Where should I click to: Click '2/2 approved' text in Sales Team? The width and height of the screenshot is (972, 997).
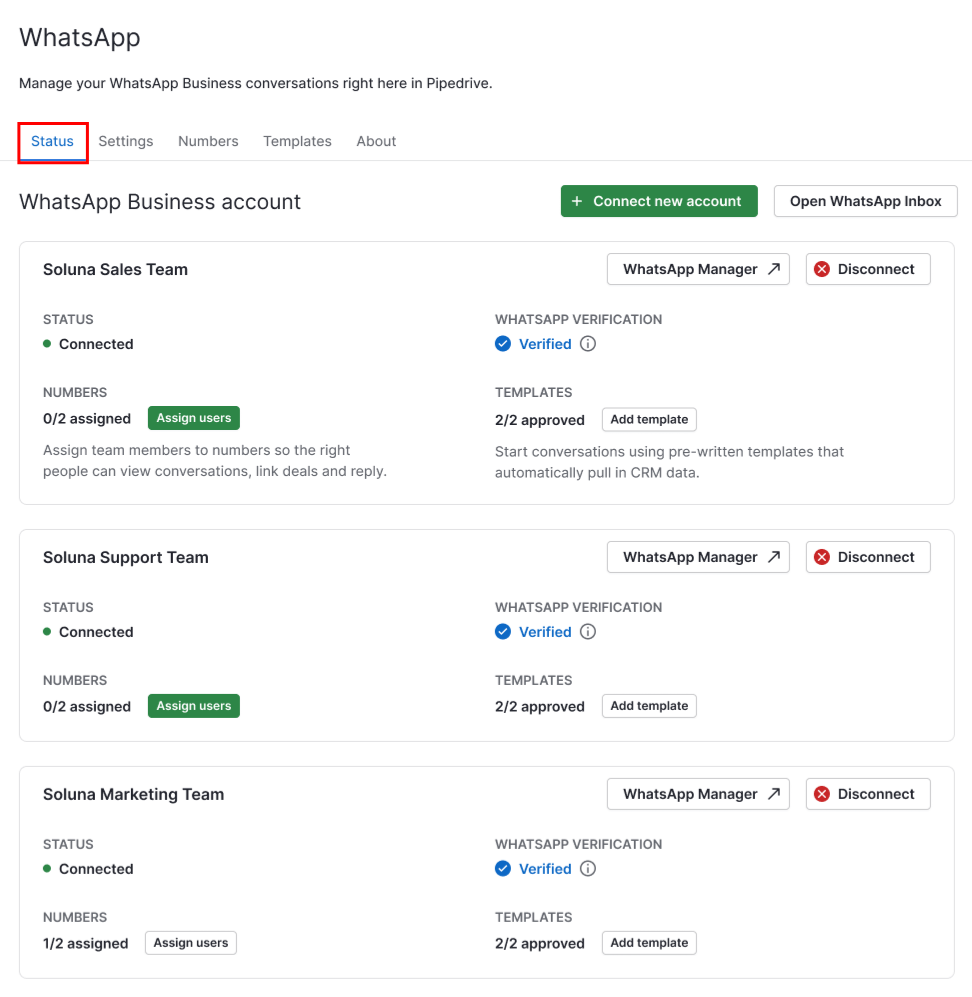540,420
